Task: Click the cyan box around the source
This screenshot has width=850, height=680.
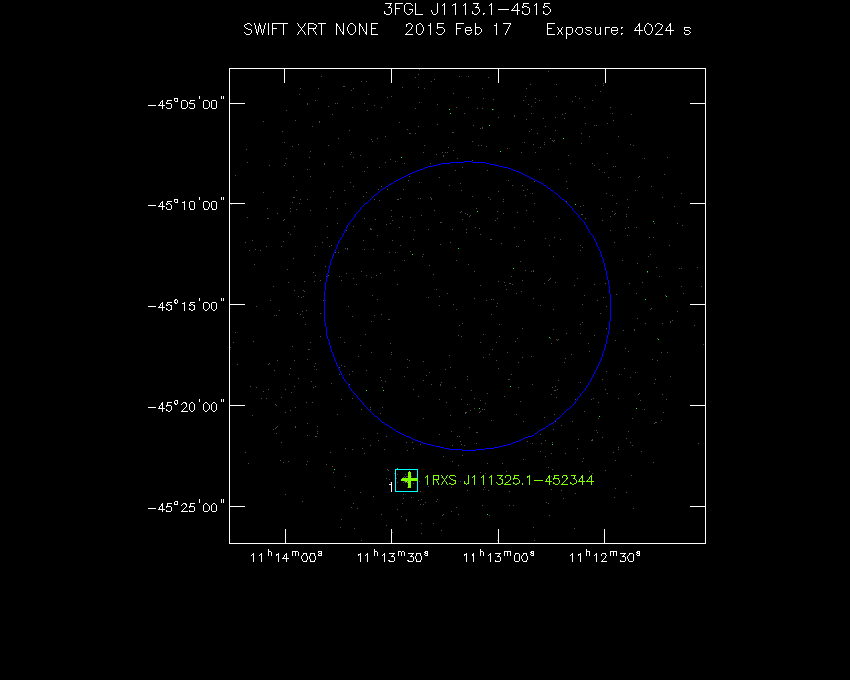Action: click(x=407, y=480)
